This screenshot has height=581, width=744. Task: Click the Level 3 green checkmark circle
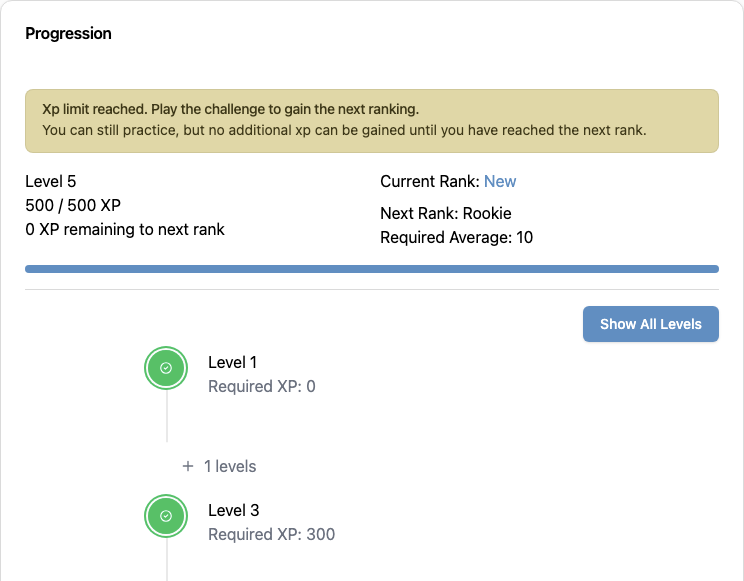[166, 516]
